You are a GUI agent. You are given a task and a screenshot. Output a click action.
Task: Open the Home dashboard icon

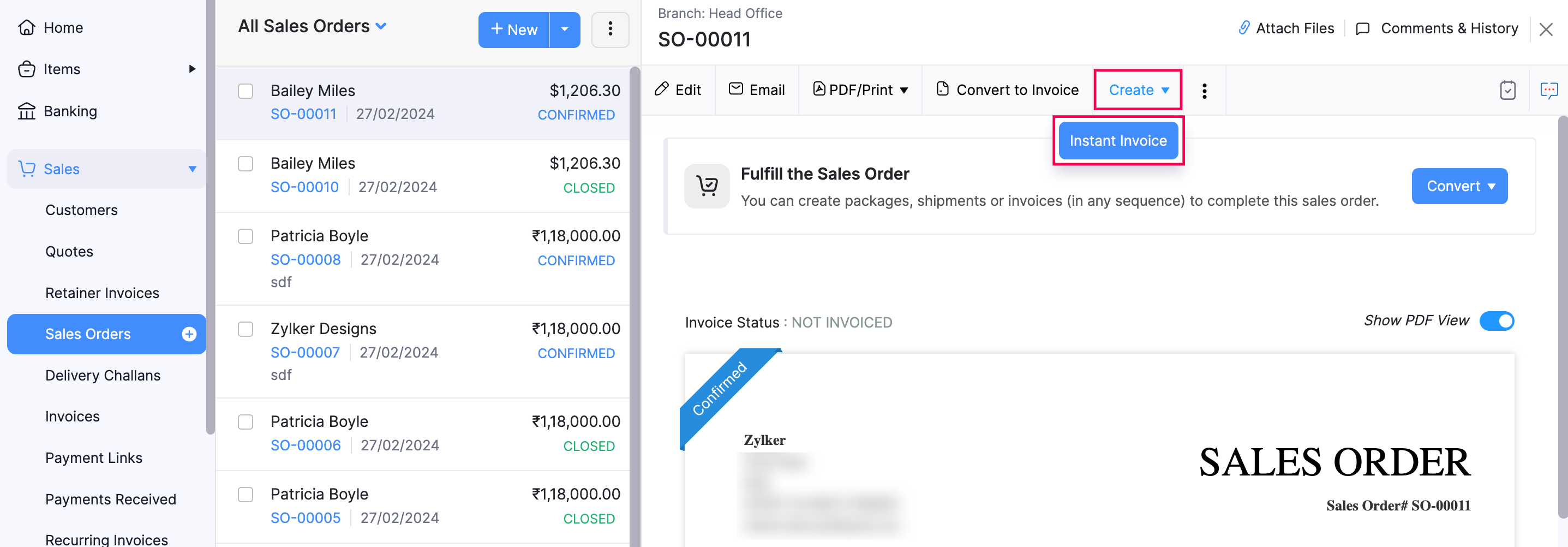click(27, 27)
